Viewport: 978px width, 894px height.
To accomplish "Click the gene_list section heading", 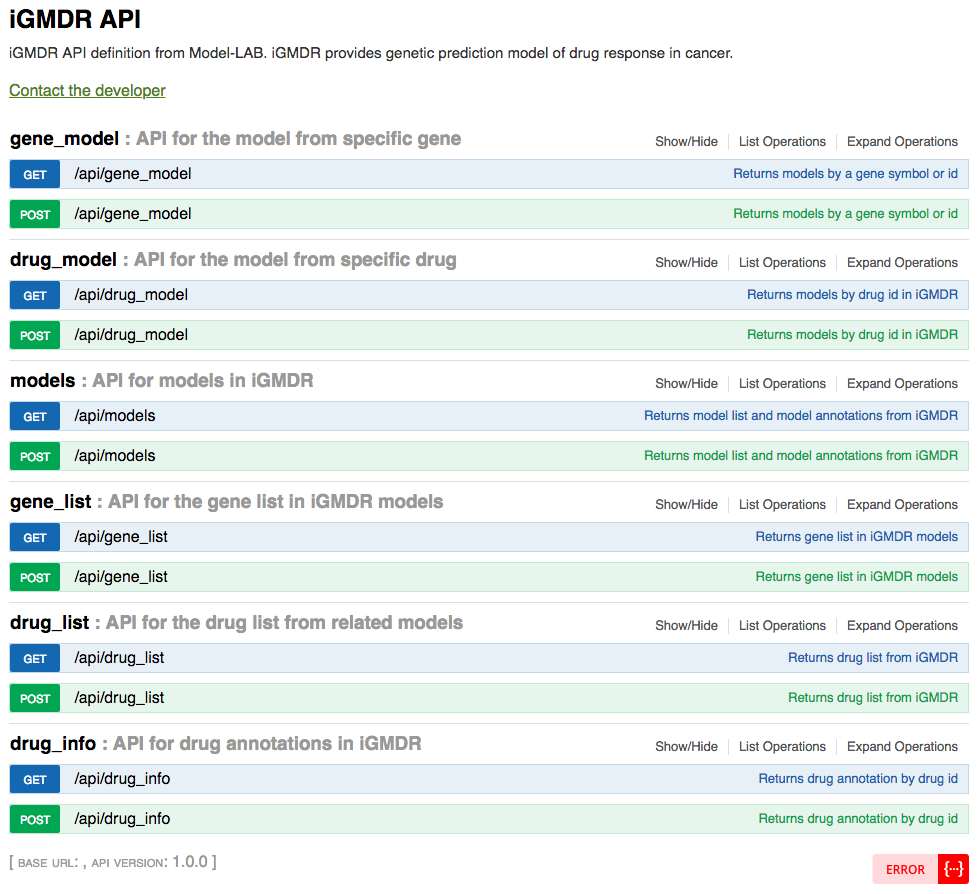I will pyautogui.click(x=51, y=502).
